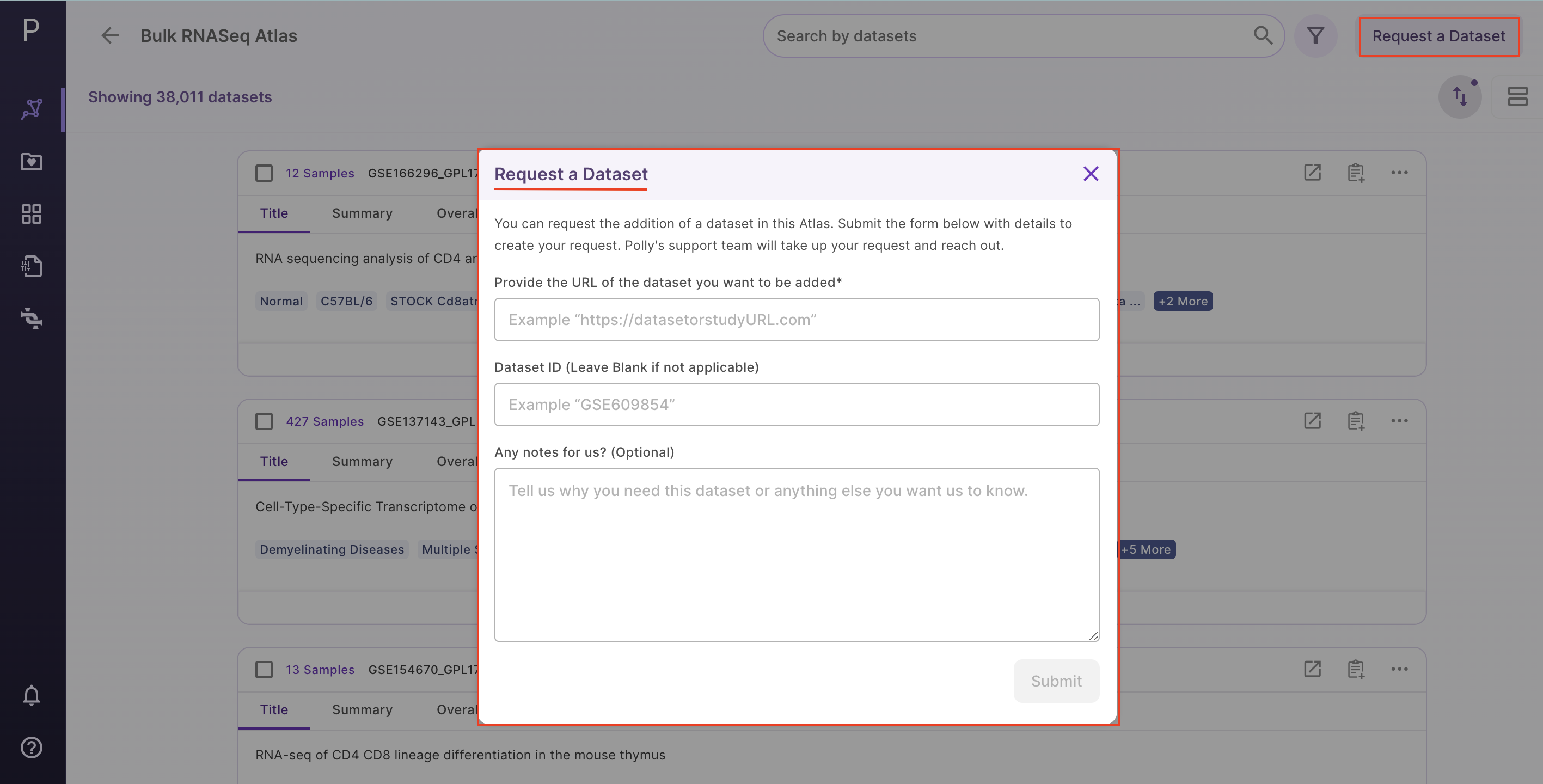Open notifications bell icon
1543x784 pixels.
tap(32, 695)
